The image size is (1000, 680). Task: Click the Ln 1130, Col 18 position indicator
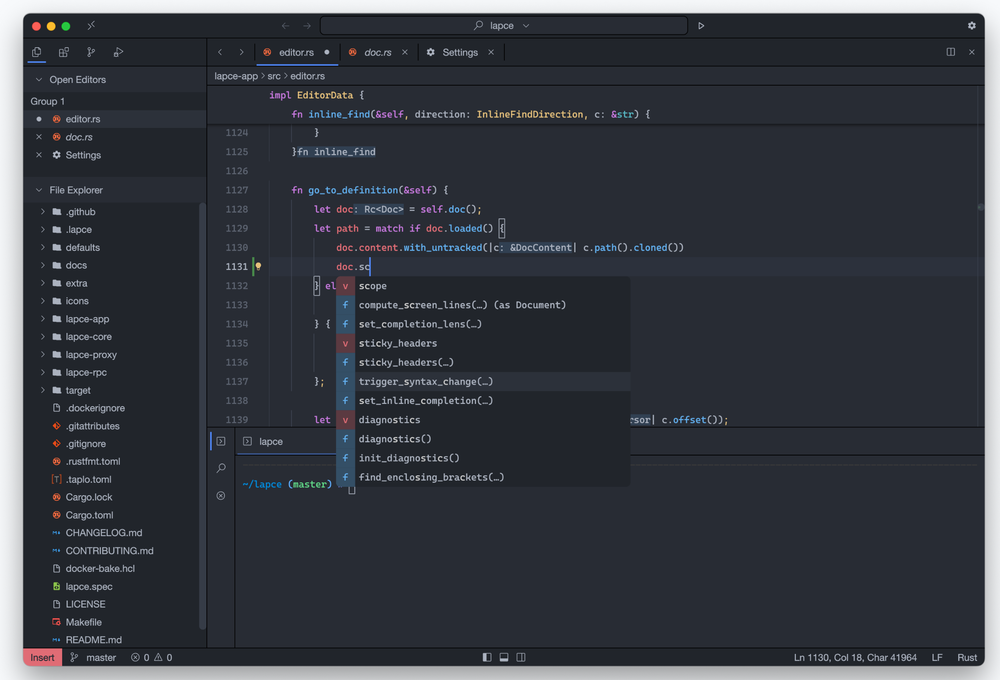click(855, 658)
